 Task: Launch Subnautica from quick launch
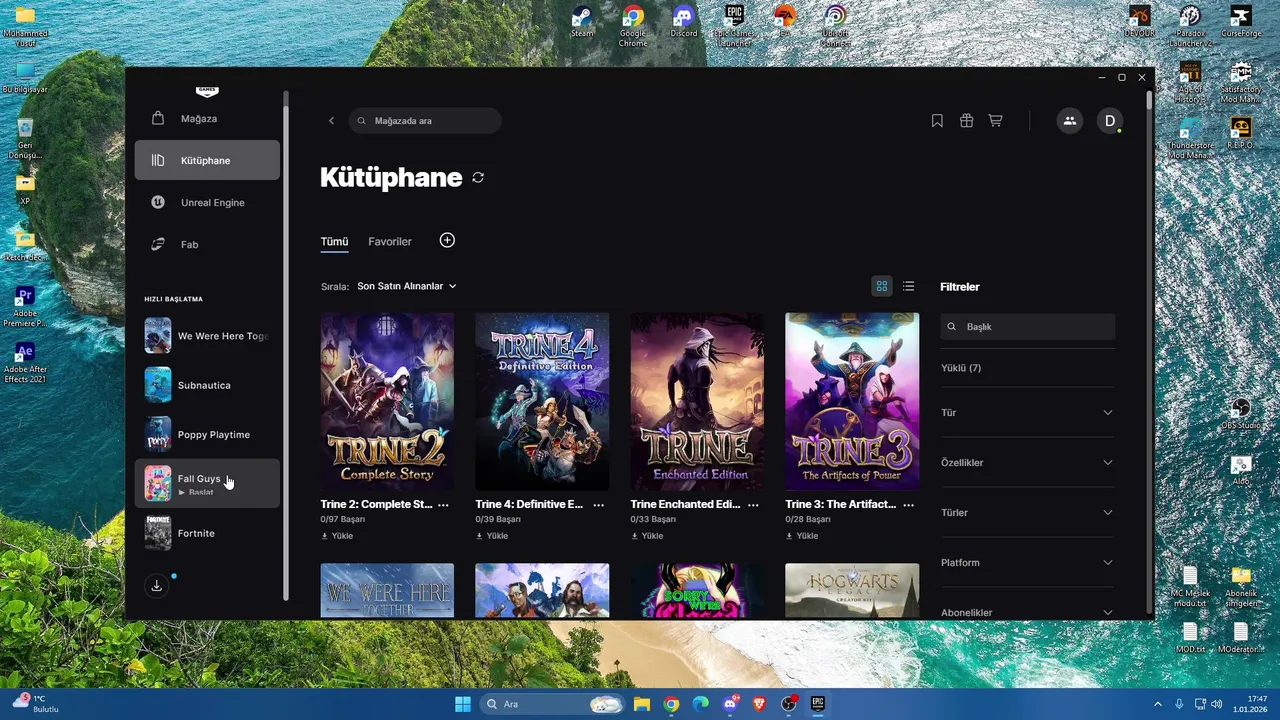click(207, 385)
